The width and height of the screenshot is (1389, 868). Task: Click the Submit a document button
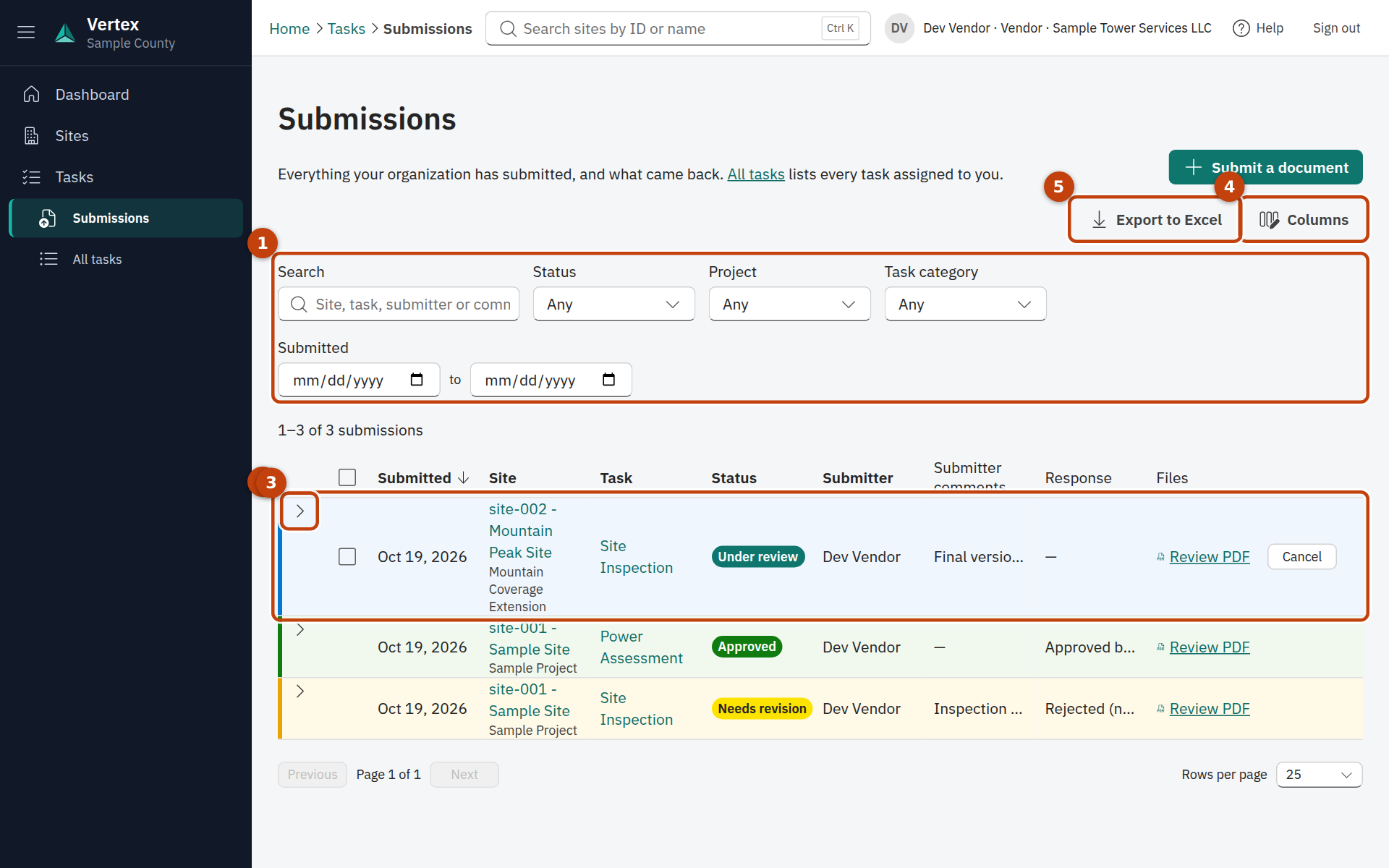point(1265,167)
